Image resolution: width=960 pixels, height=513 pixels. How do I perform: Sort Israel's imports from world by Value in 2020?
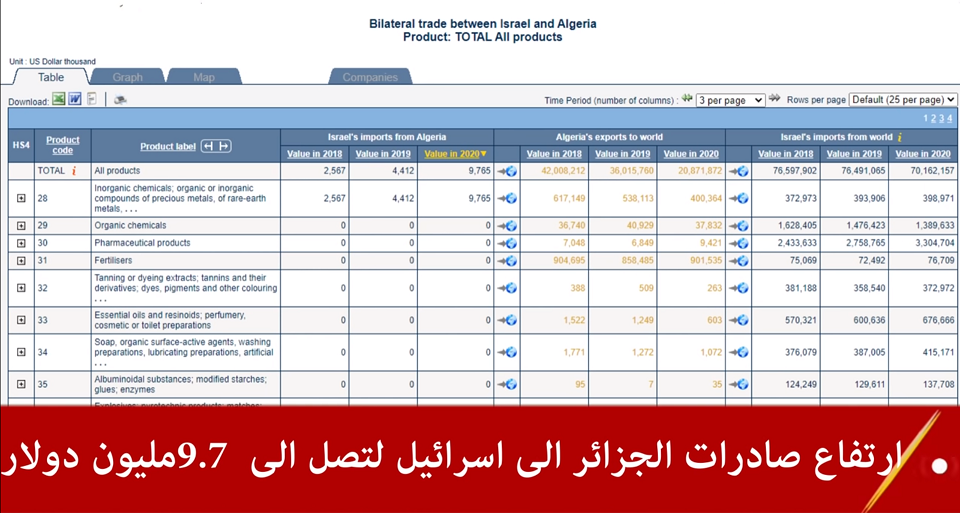(x=923, y=154)
